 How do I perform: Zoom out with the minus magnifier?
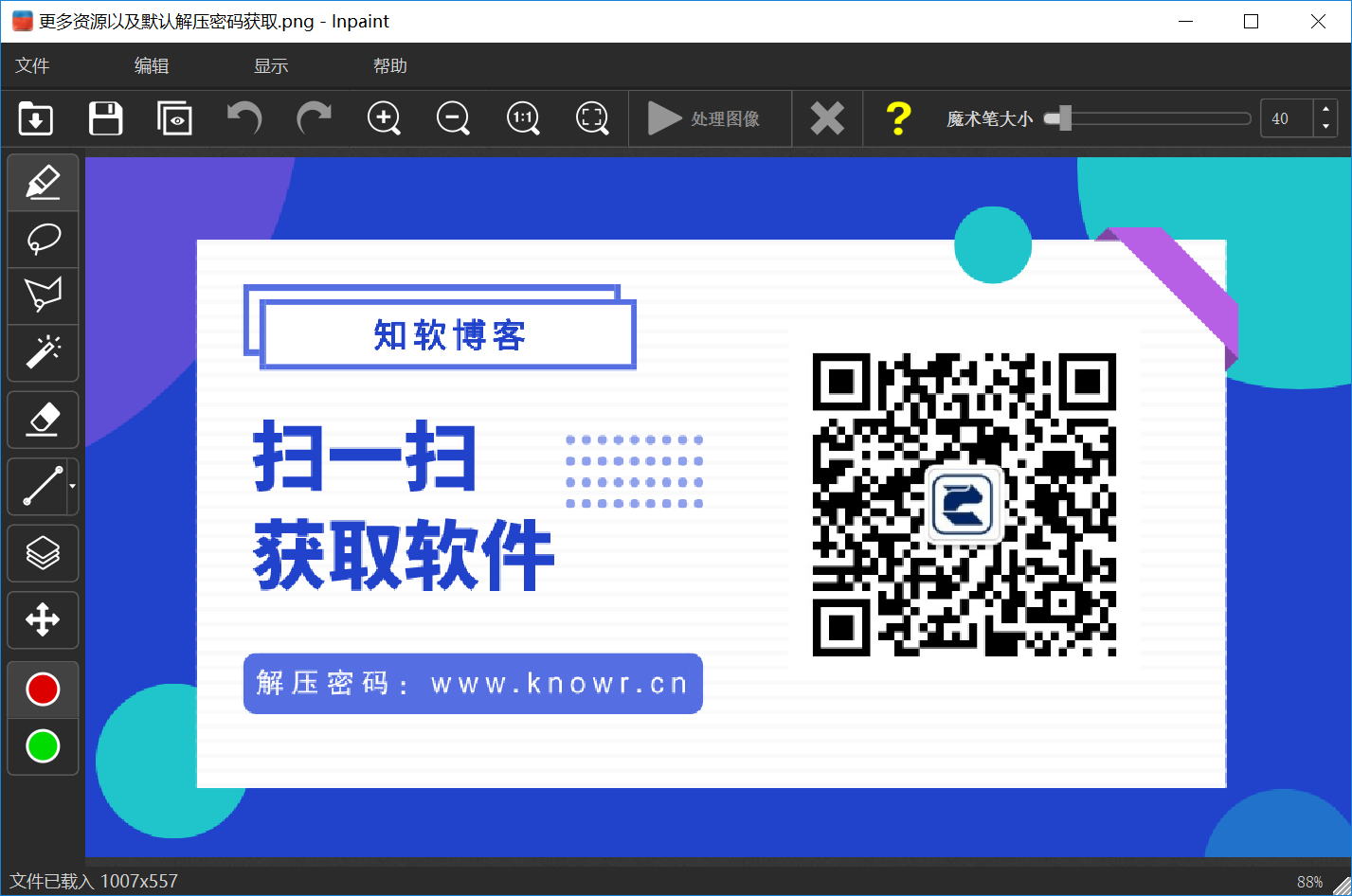(453, 118)
